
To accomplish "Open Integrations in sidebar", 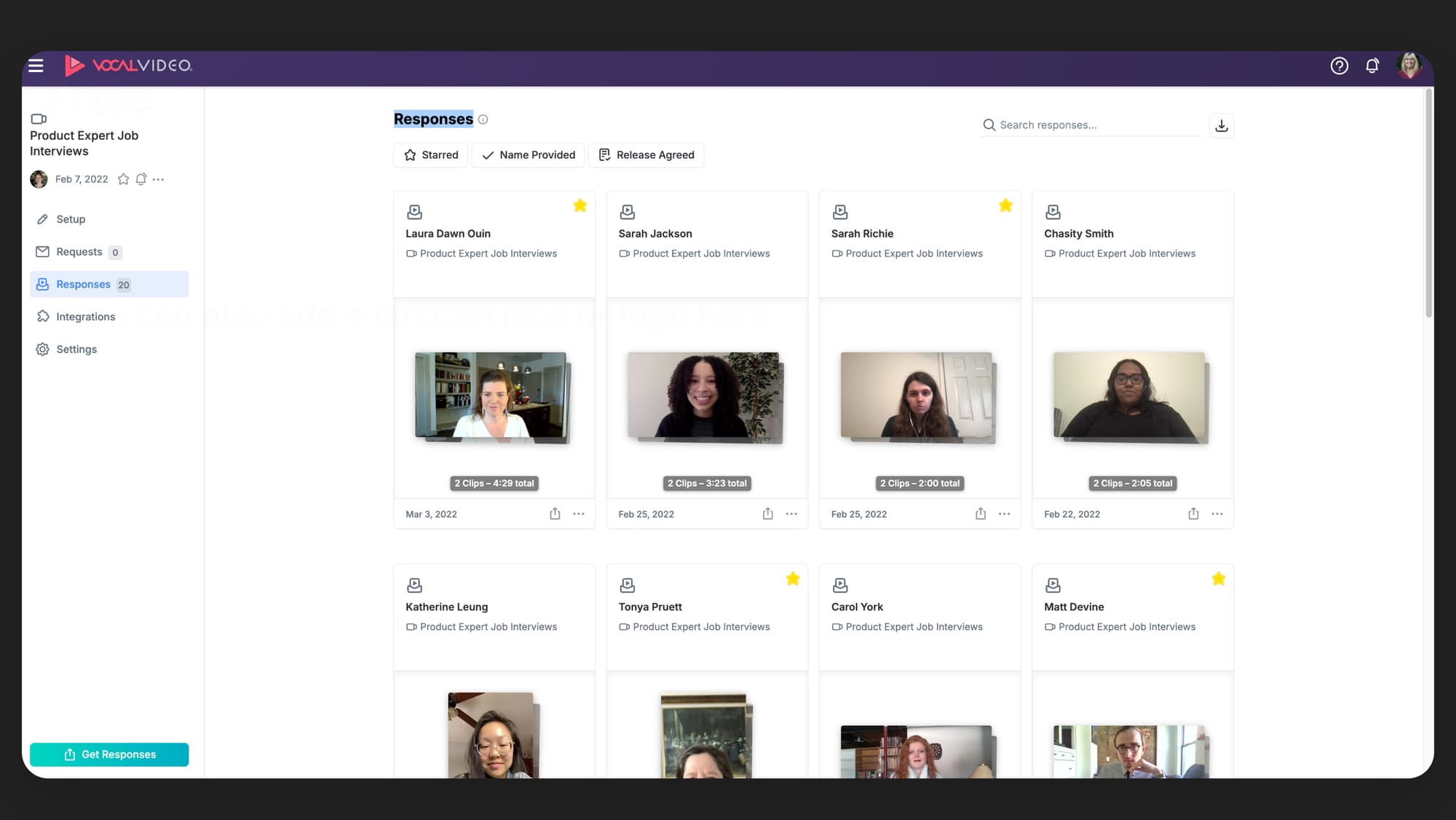I will [85, 317].
